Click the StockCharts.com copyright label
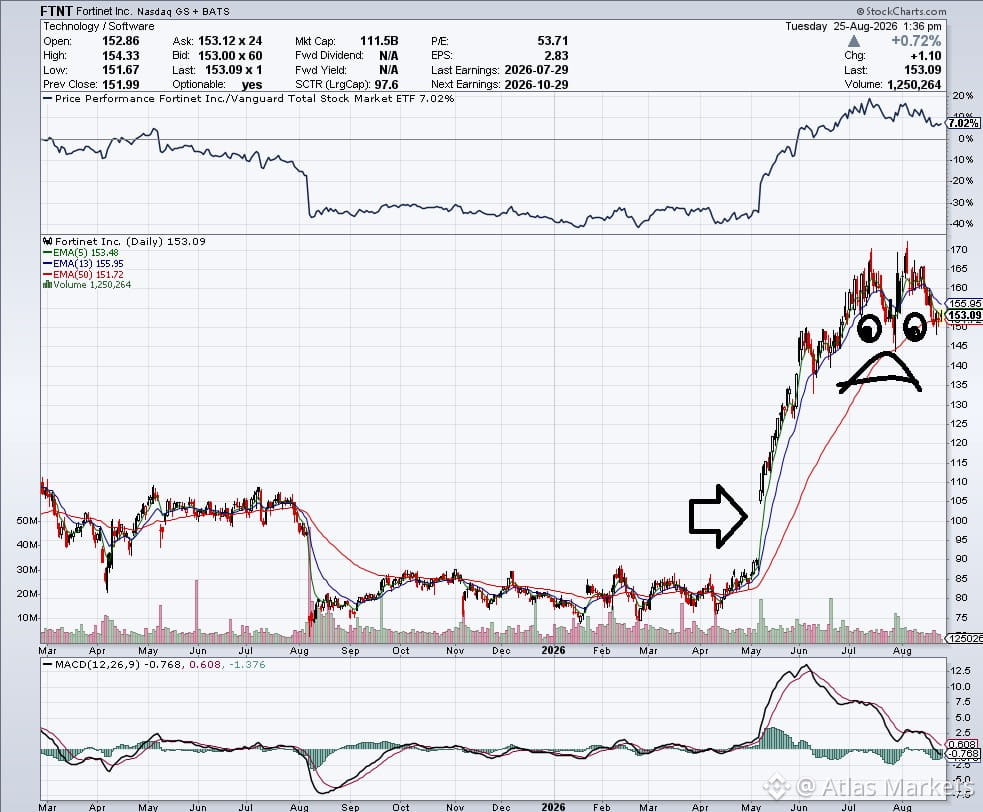The image size is (983, 812). click(x=902, y=11)
